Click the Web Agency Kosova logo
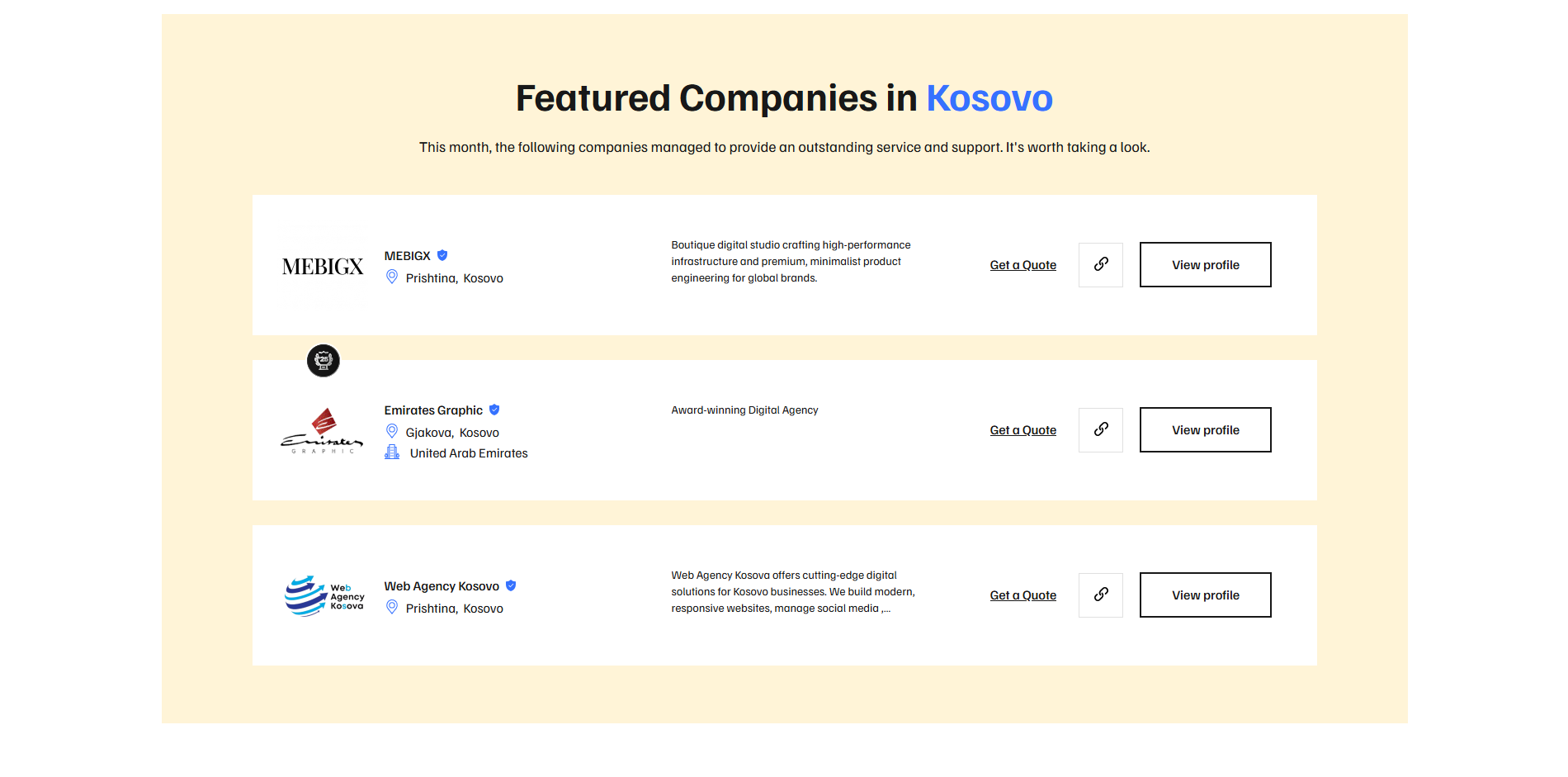 (324, 595)
